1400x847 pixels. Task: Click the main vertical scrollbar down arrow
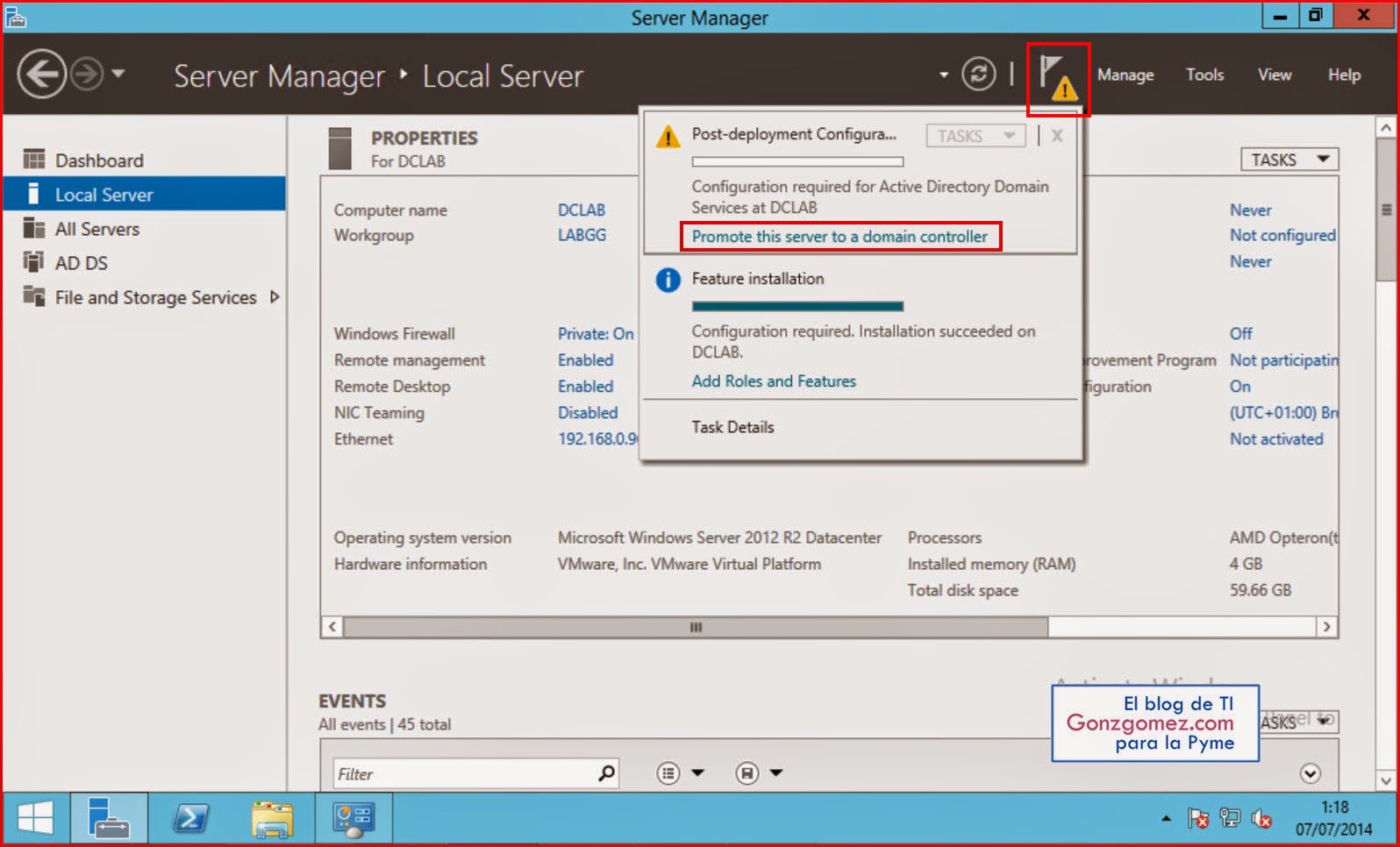[x=1386, y=780]
